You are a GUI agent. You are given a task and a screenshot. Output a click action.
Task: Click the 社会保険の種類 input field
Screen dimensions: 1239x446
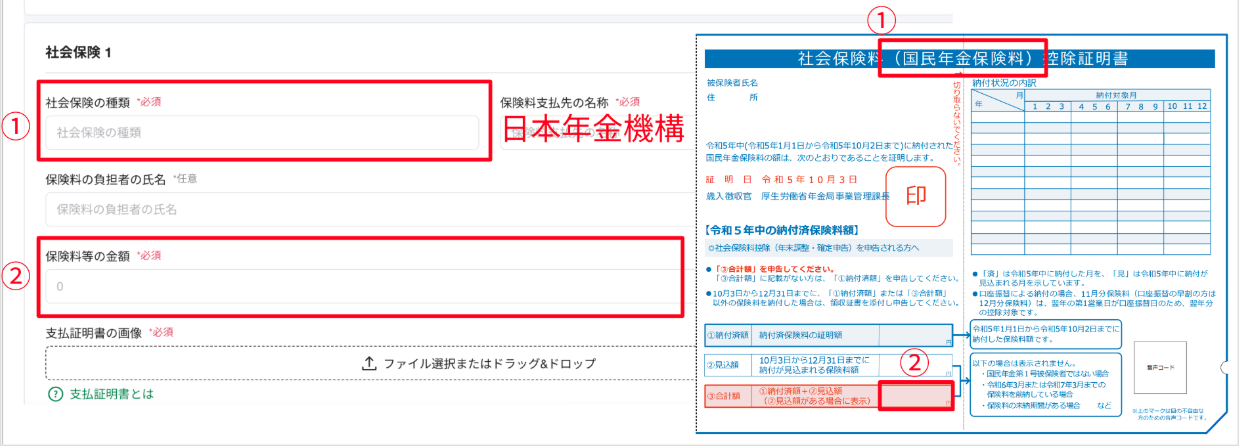click(262, 132)
